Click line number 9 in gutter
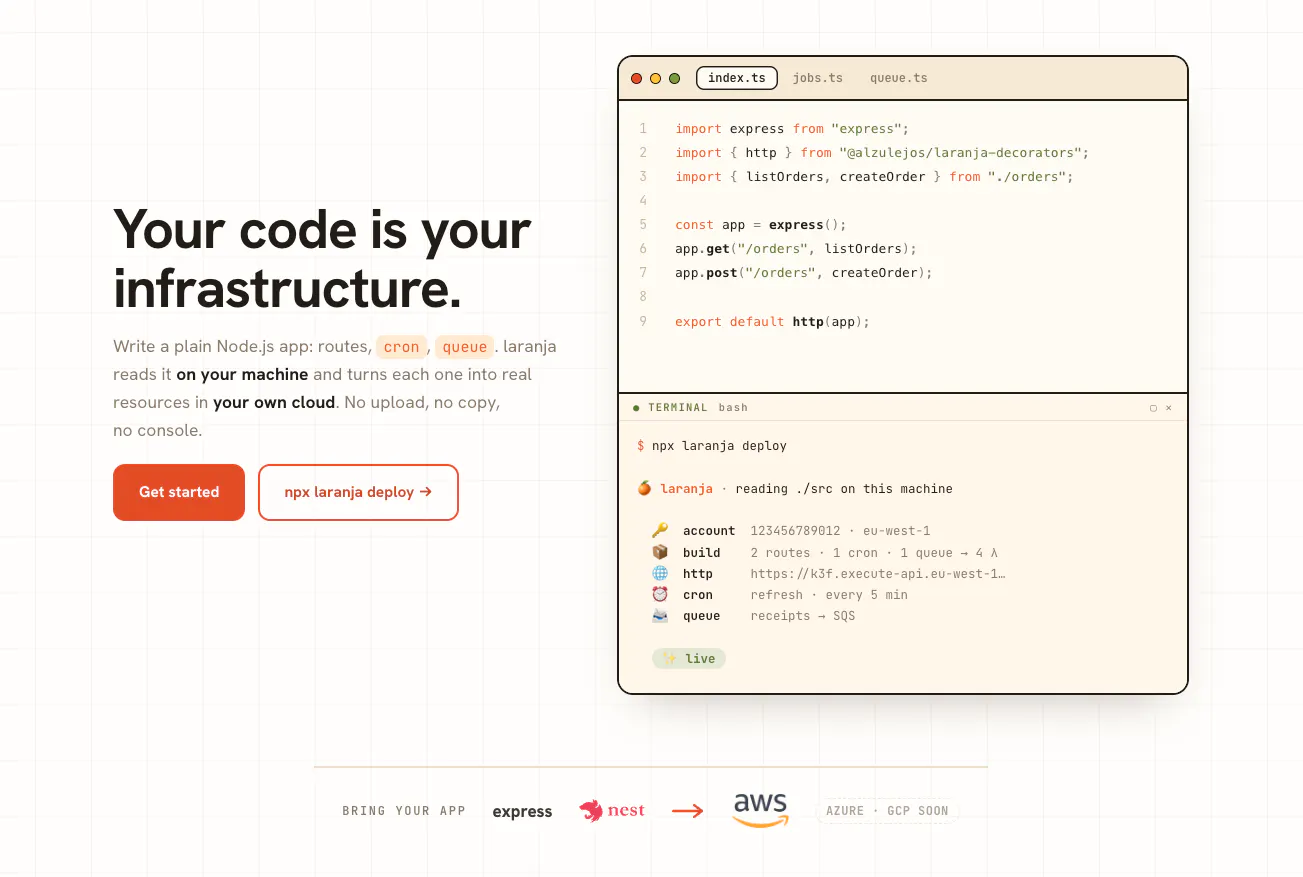Viewport: 1303px width, 877px height. (x=643, y=322)
